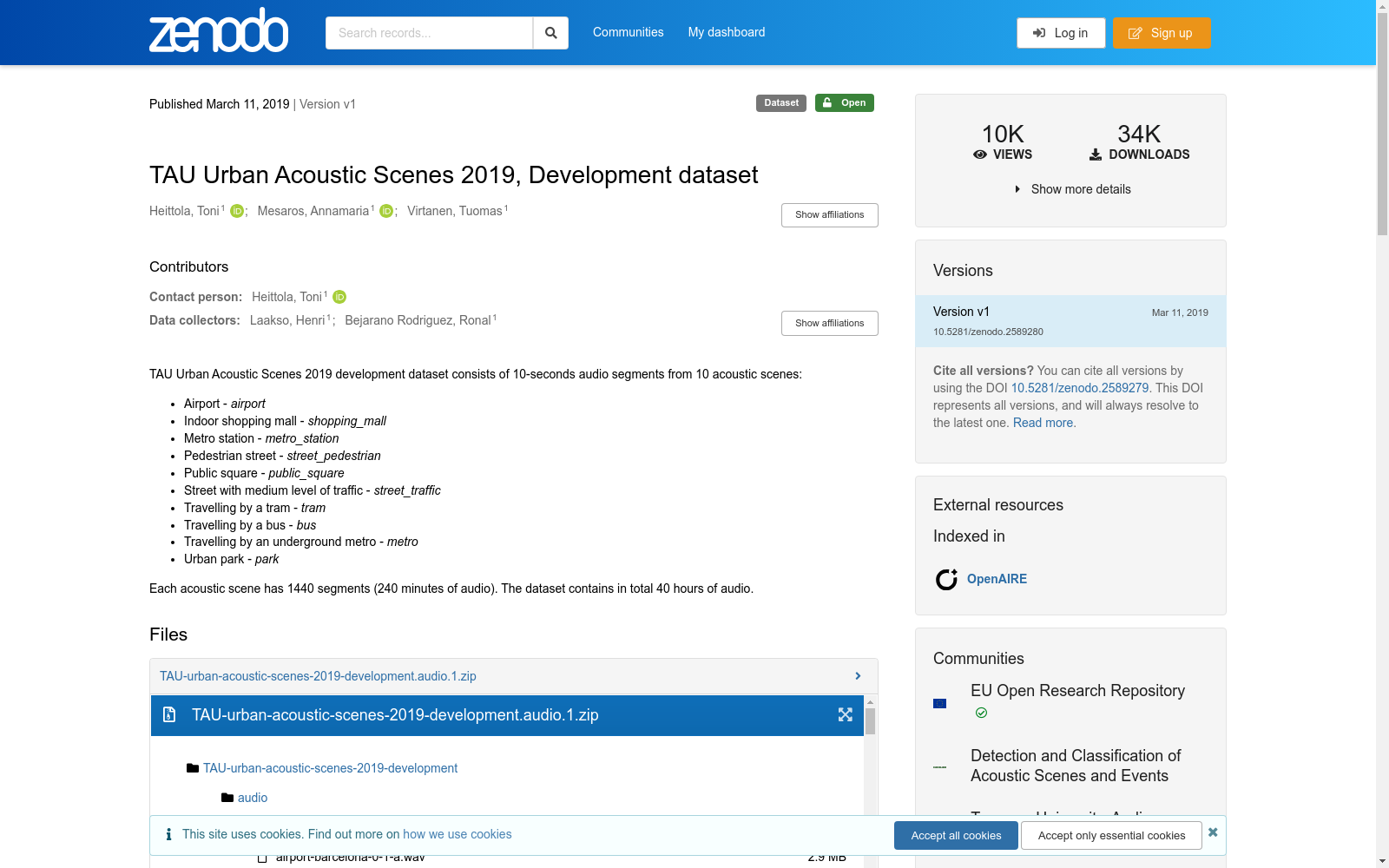Image resolution: width=1389 pixels, height=868 pixels.
Task: Click the download icon beside DOWNLOADS
Action: tap(1096, 155)
